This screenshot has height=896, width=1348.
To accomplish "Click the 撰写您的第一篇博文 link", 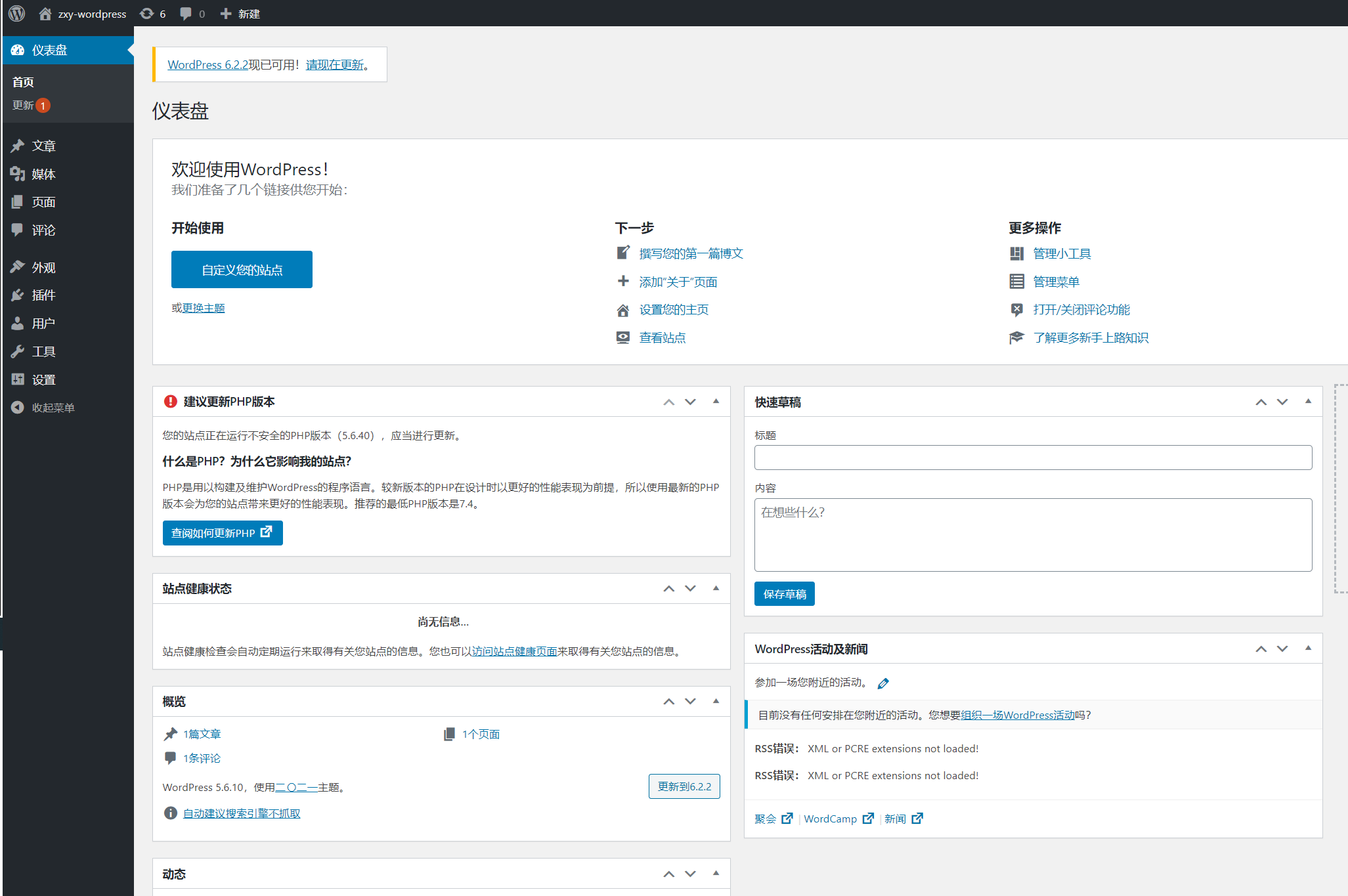I will click(691, 253).
